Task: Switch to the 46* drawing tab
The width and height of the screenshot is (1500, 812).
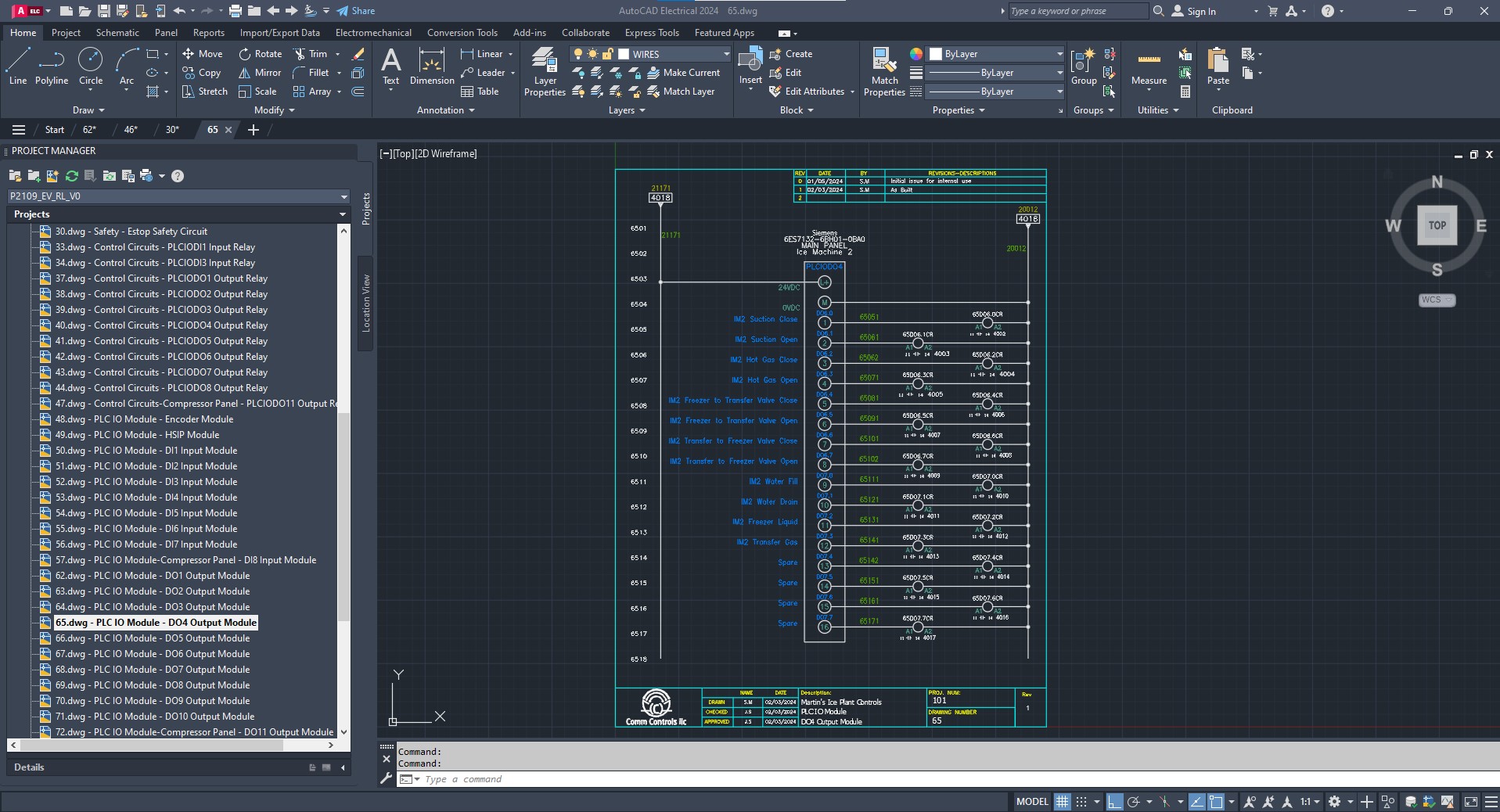Action: (131, 130)
